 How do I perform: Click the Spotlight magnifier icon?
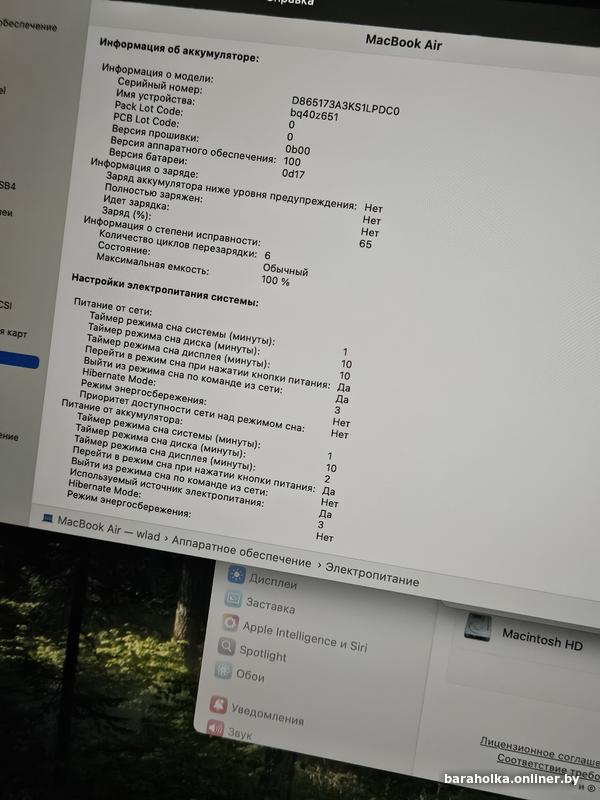[227, 646]
